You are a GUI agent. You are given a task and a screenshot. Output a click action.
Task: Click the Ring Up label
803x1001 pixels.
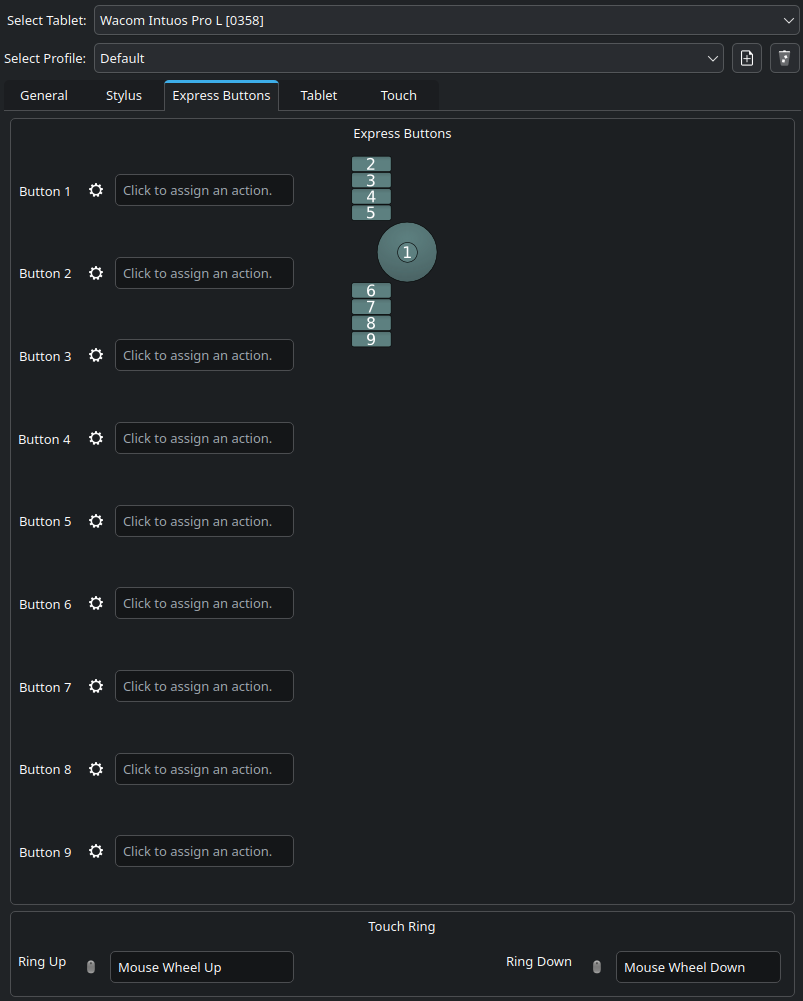click(x=42, y=962)
